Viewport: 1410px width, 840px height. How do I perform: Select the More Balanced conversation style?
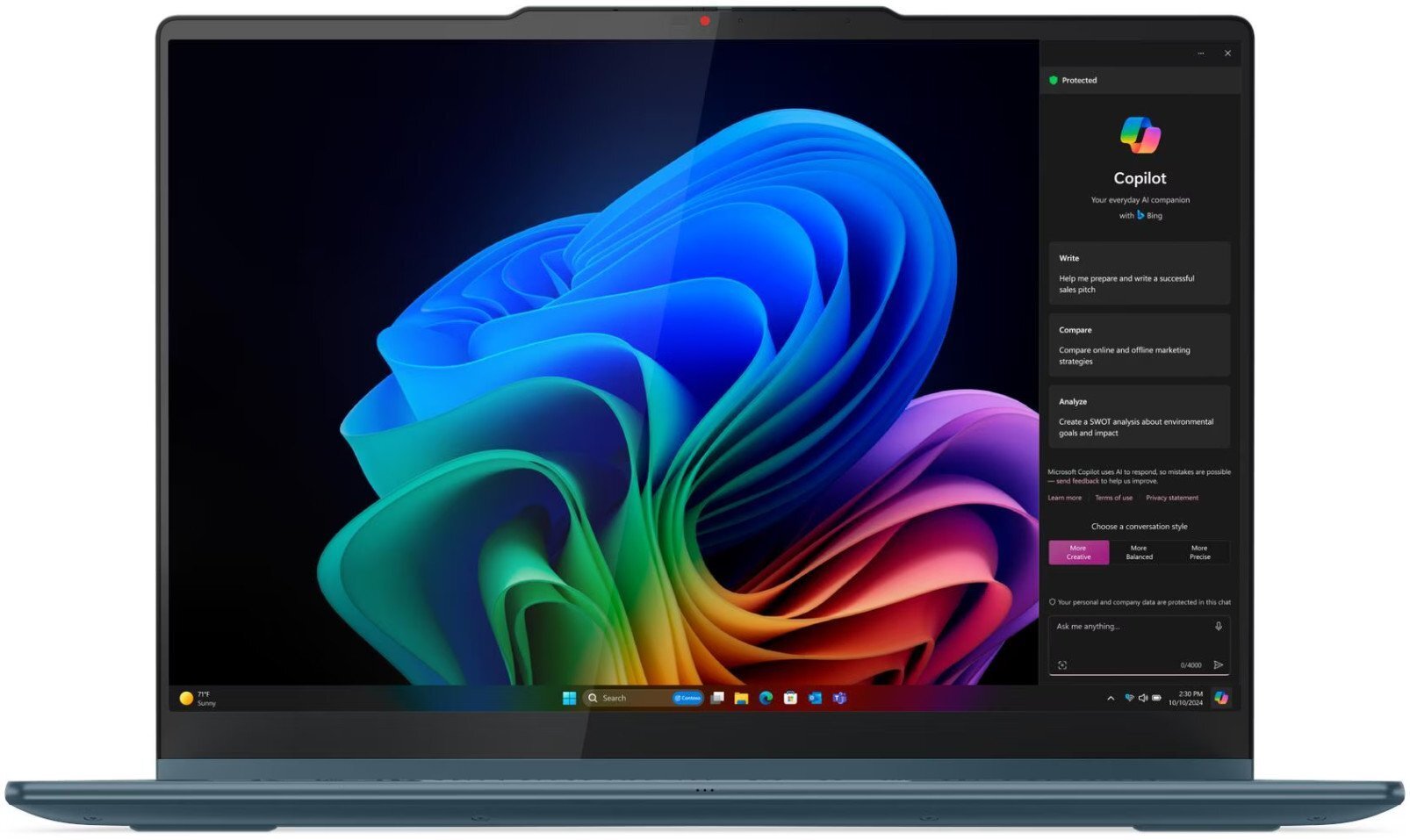[x=1139, y=552]
